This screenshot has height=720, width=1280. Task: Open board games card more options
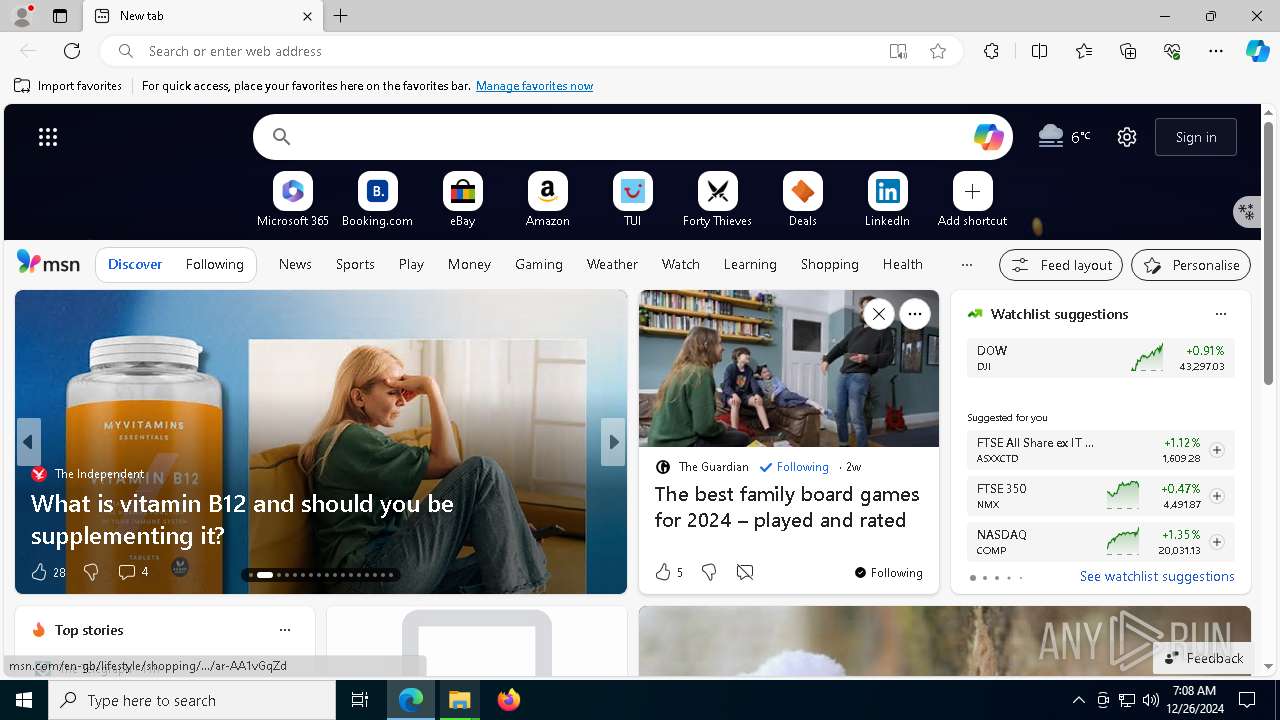914,314
